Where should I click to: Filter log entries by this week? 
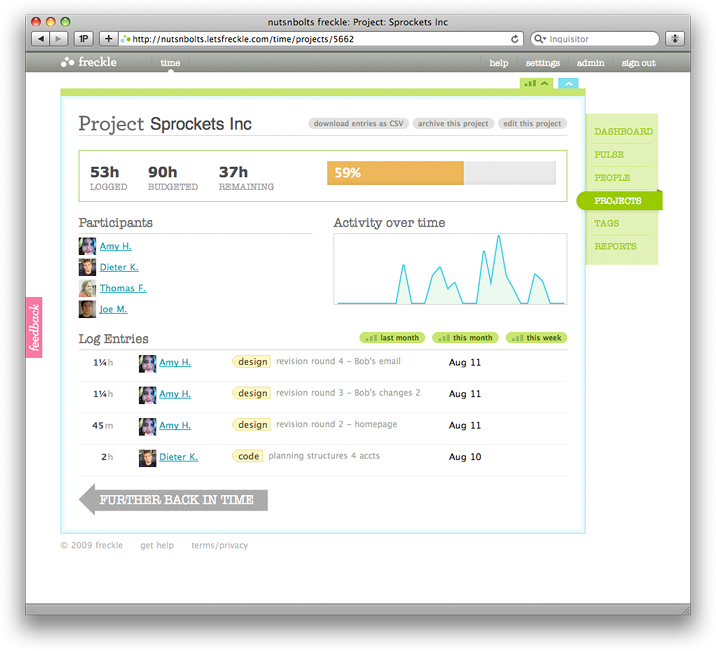point(537,338)
